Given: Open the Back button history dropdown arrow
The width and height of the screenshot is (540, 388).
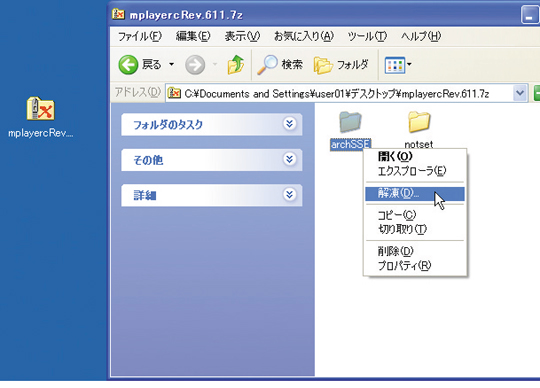Looking at the screenshot, I should tap(171, 64).
